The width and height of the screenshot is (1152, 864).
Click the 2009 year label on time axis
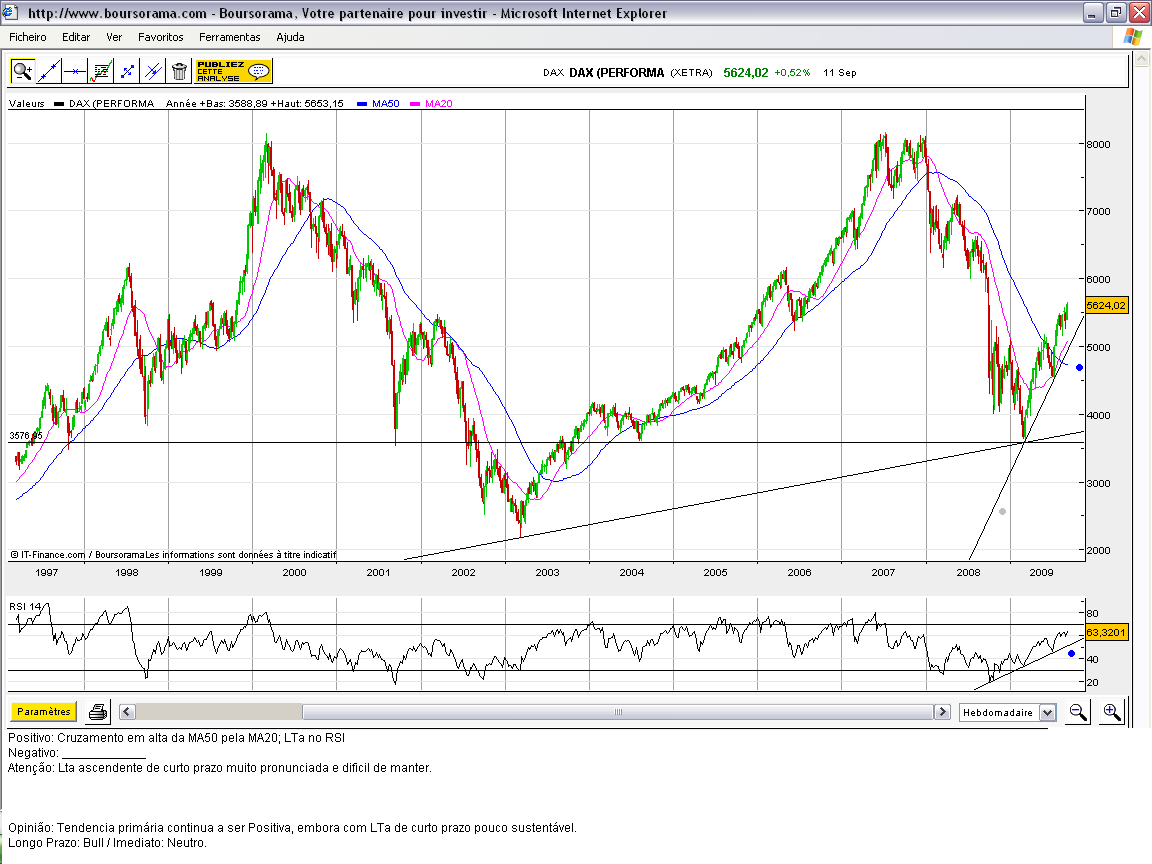[1041, 572]
